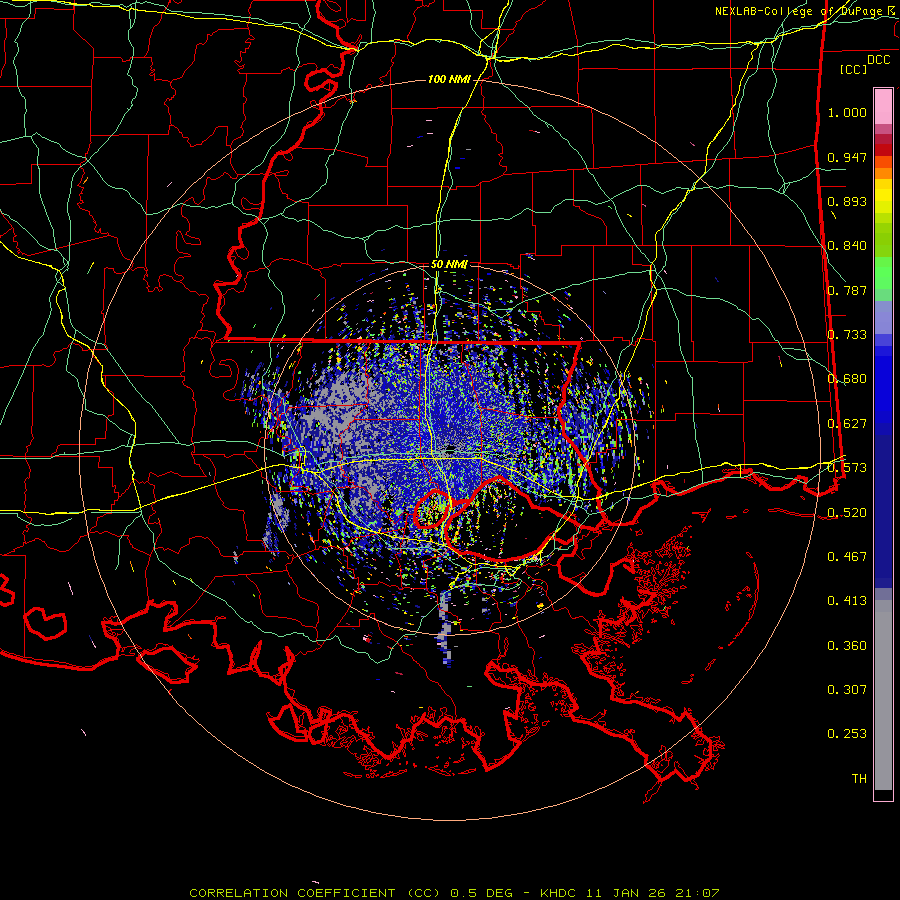Select the 0.307 legend value
This screenshot has width=900, height=900.
847,690
